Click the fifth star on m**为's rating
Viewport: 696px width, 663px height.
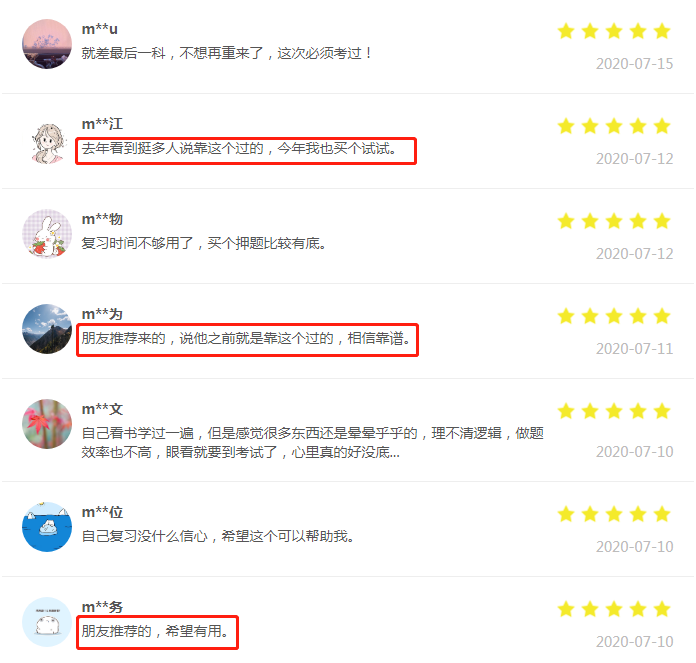662,316
